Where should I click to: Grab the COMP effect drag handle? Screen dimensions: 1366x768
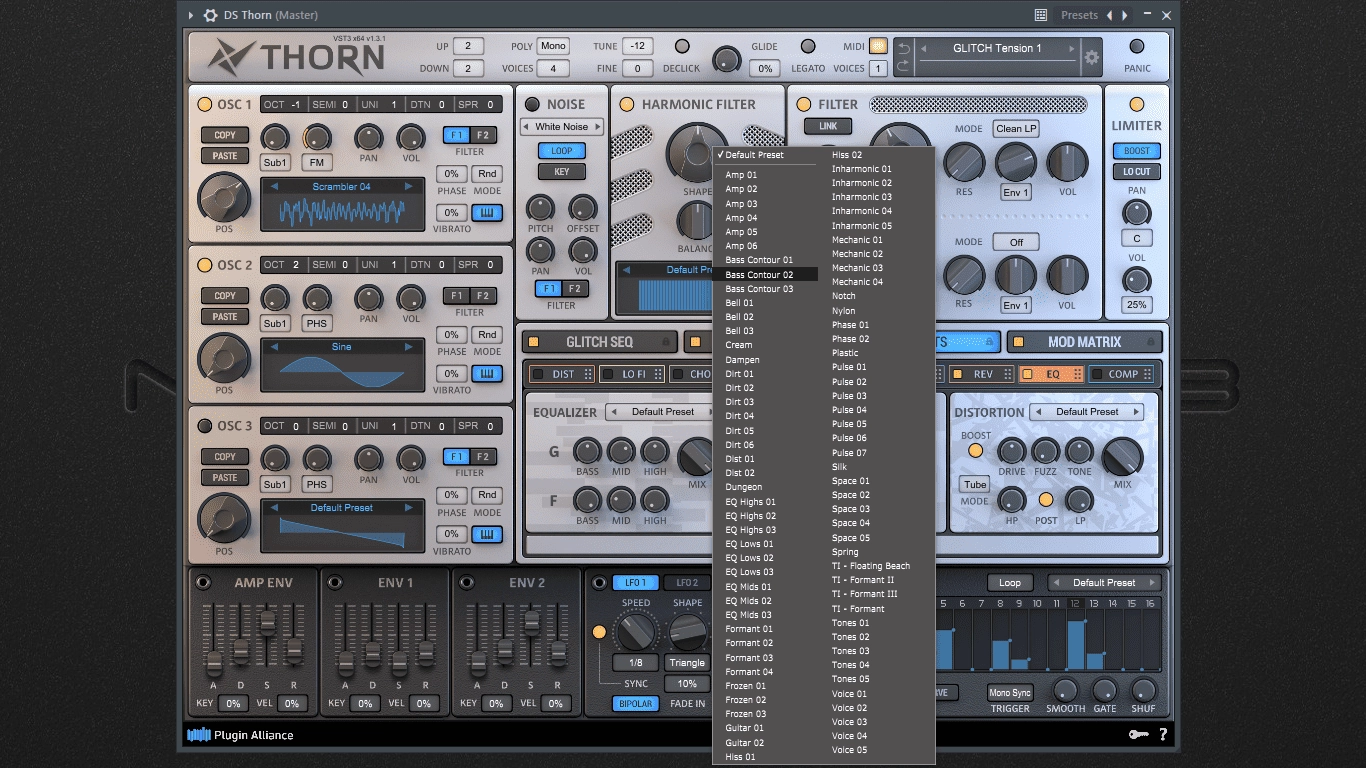[x=1149, y=374]
